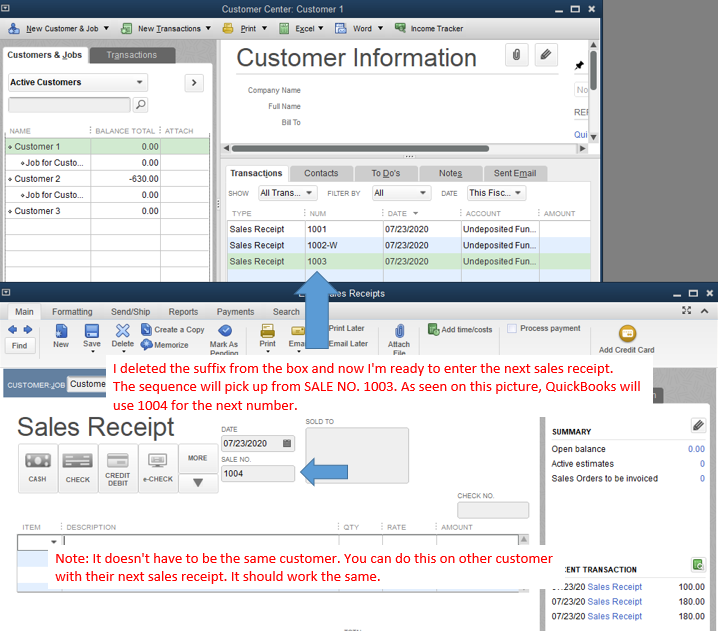Open Reports tab in Sales Receipts

point(183,312)
